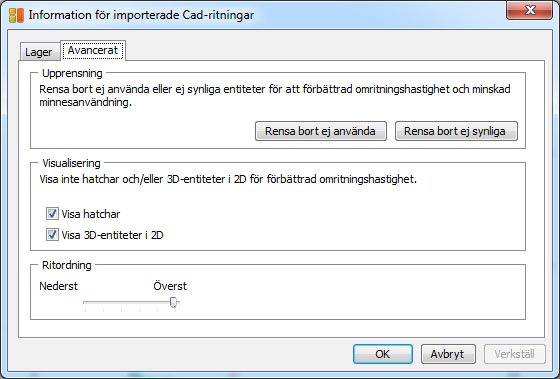Click the Upprensning description text
This screenshot has height=379, width=560.
275,96
